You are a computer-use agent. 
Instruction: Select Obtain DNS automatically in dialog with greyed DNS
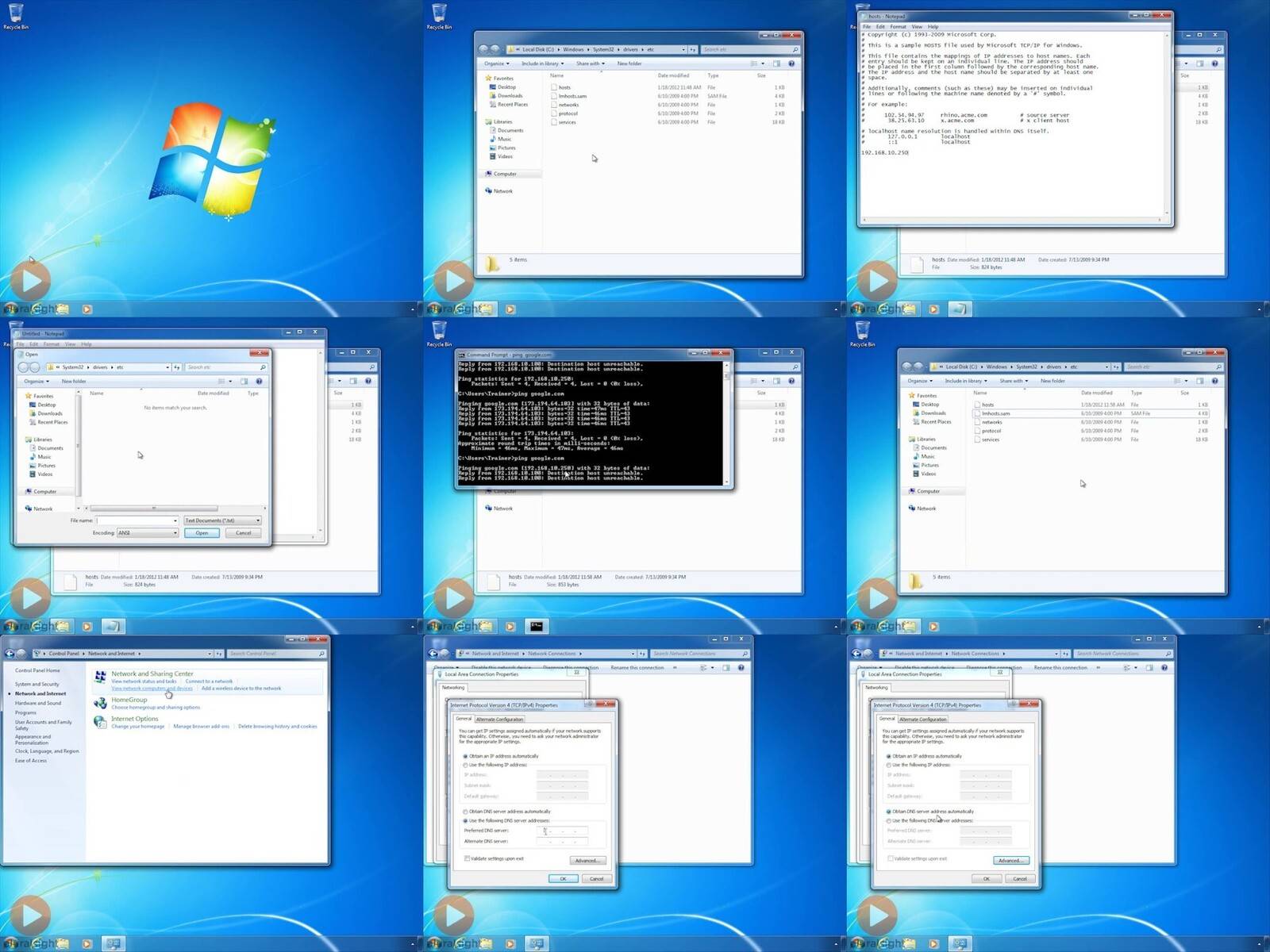(x=889, y=812)
